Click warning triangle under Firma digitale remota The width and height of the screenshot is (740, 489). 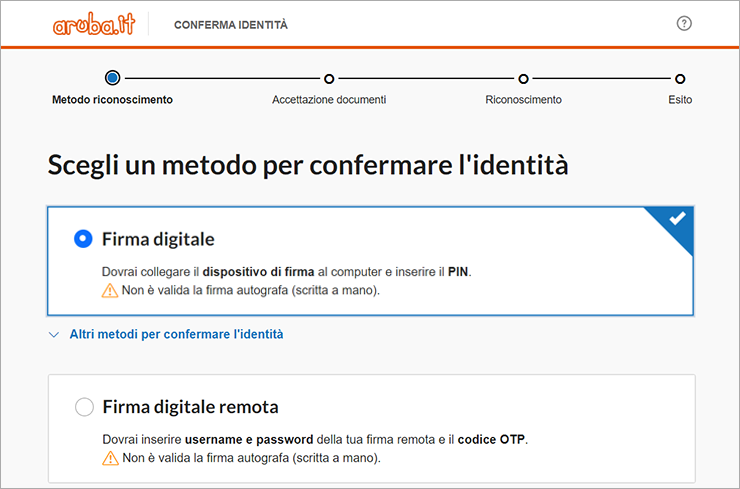110,458
